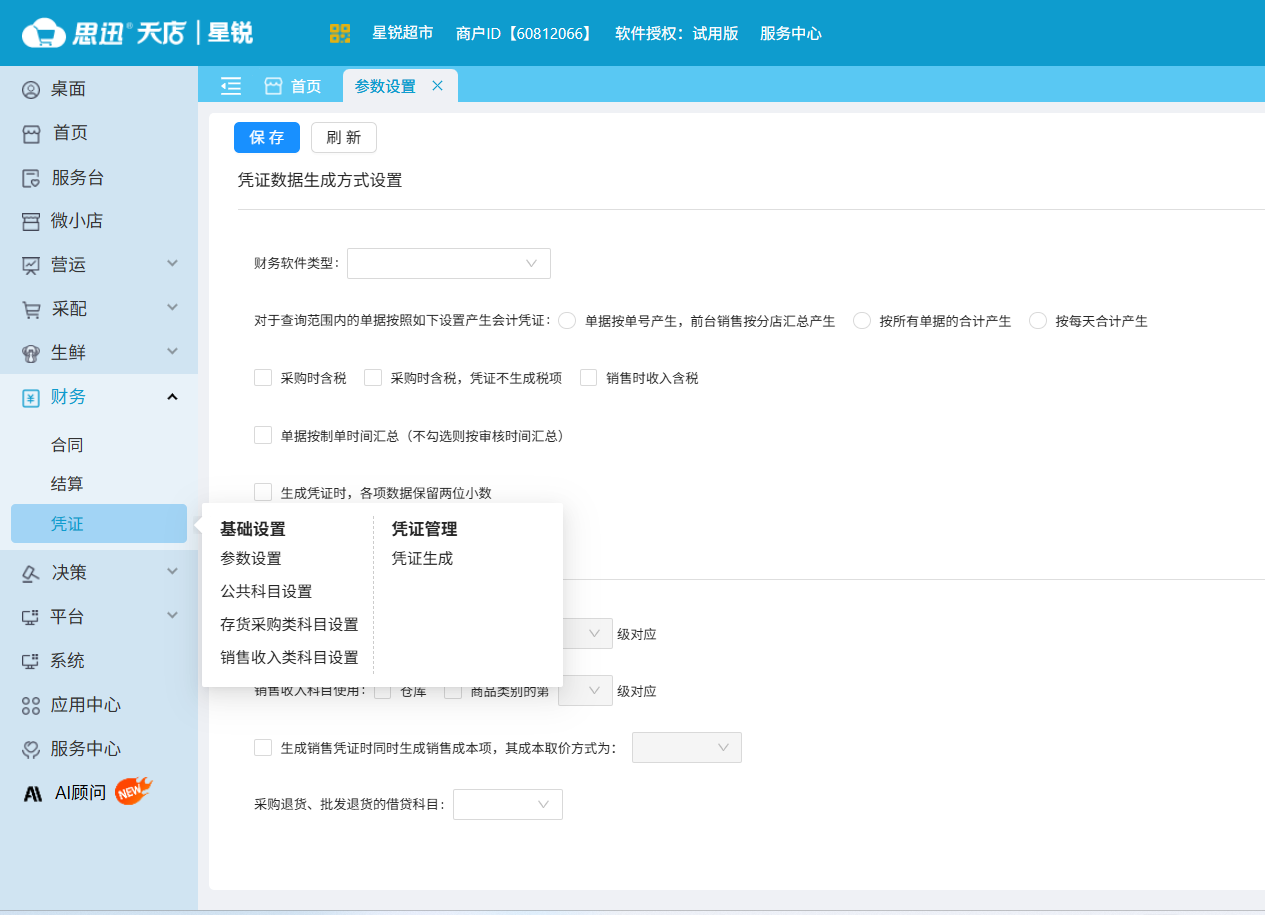Select 凭证 submenu under 财务
This screenshot has height=915, width=1265.
99,524
